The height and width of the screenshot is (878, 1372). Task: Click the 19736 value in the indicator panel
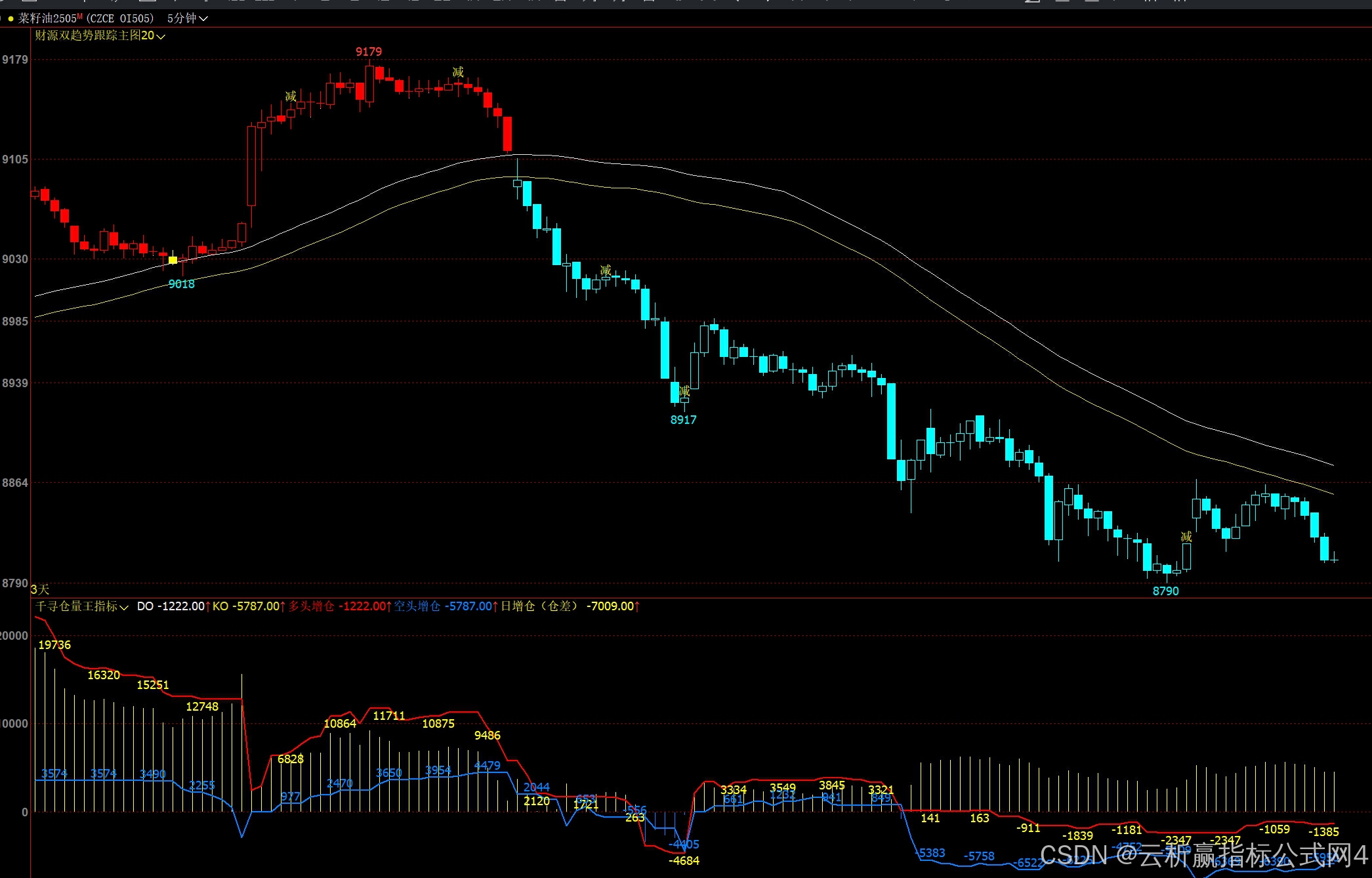[54, 645]
